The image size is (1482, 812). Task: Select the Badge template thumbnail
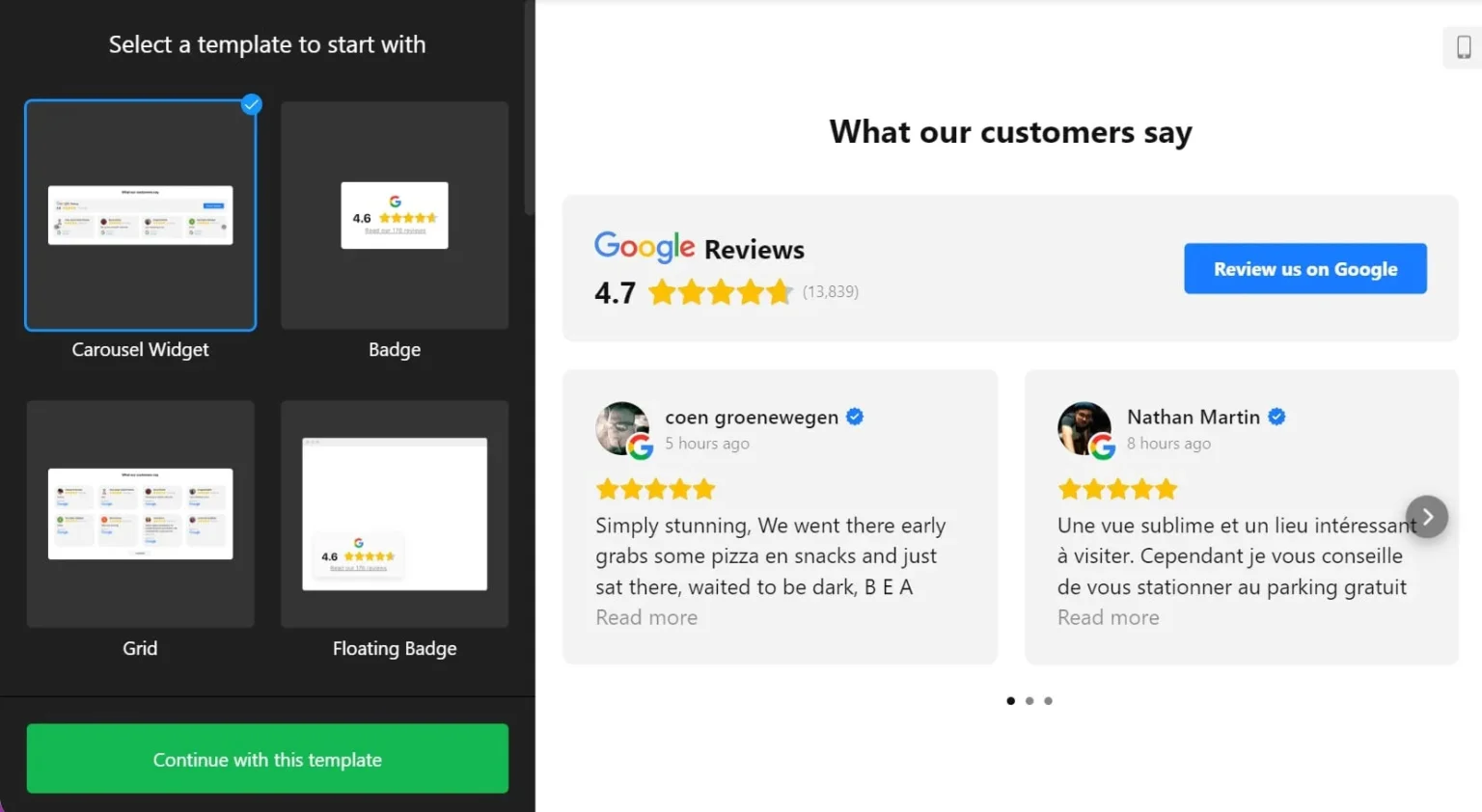394,215
